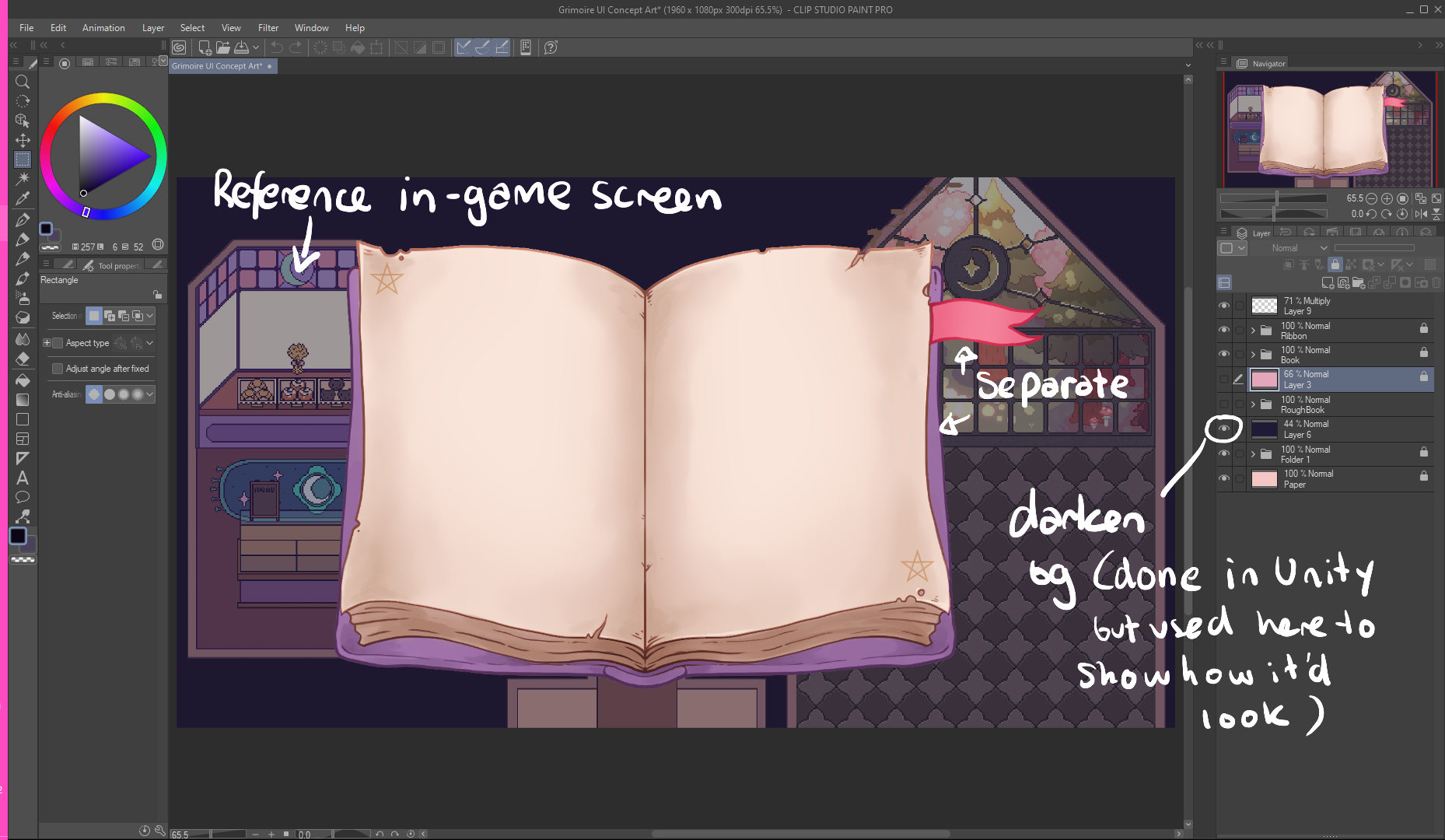
Task: Choose the Text tool
Action: [x=23, y=478]
